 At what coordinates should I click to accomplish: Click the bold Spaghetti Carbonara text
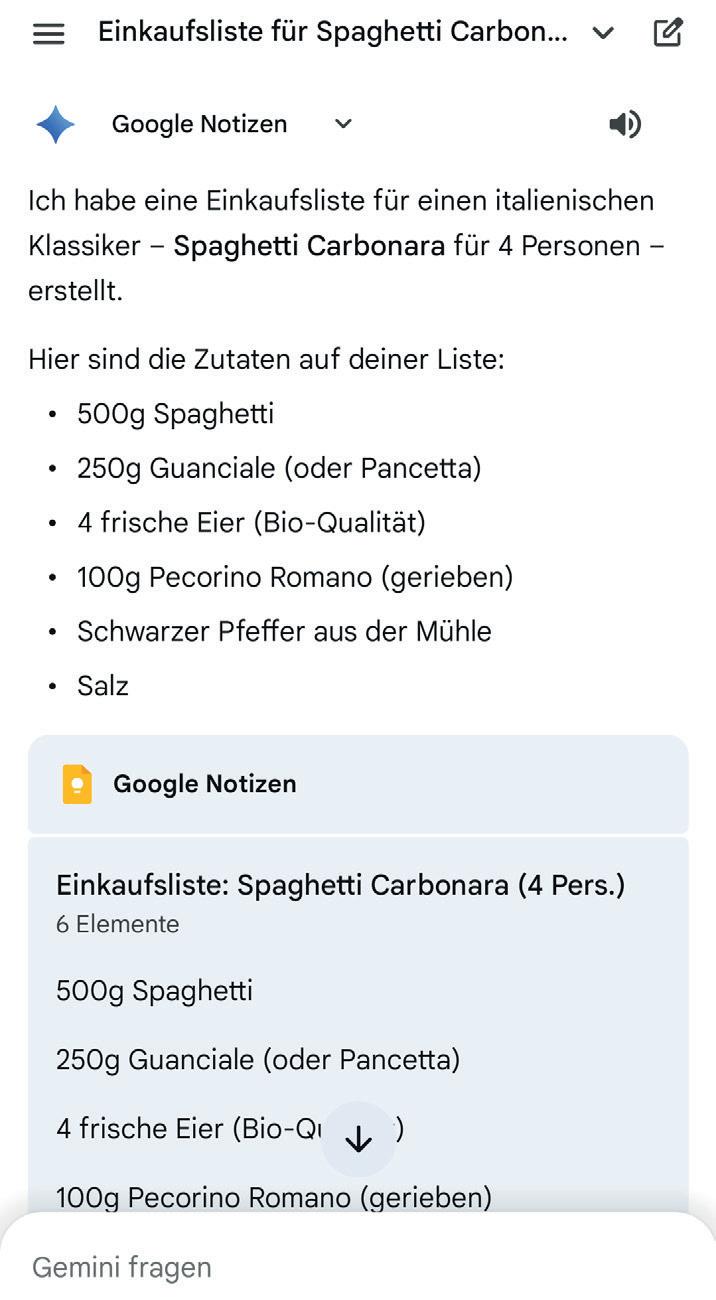309,245
